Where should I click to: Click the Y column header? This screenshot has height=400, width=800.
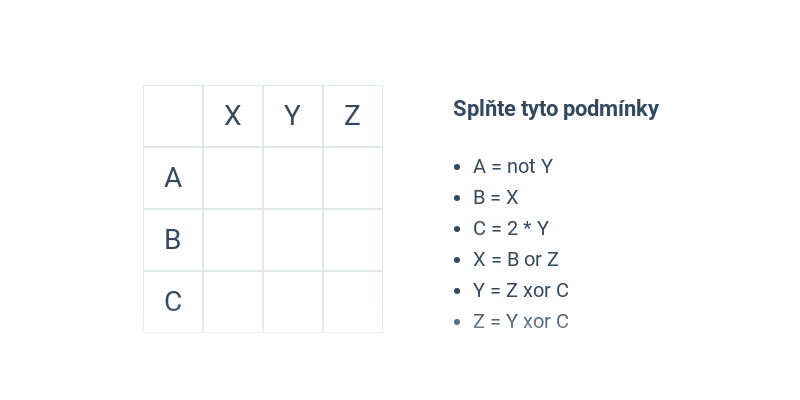point(293,116)
